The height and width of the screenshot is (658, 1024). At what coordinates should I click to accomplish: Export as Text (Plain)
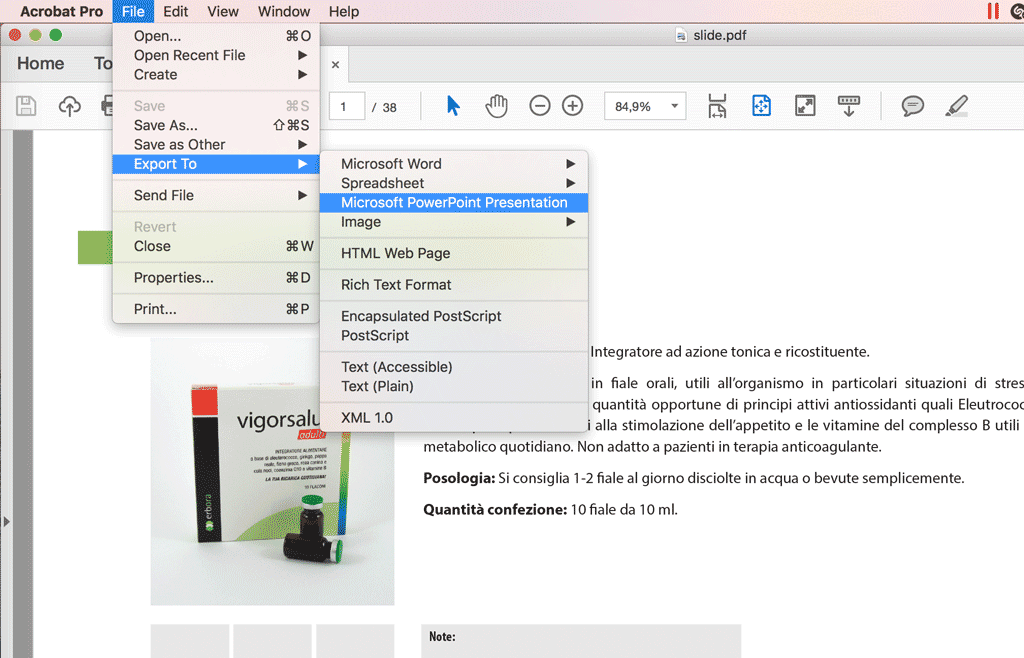454,386
